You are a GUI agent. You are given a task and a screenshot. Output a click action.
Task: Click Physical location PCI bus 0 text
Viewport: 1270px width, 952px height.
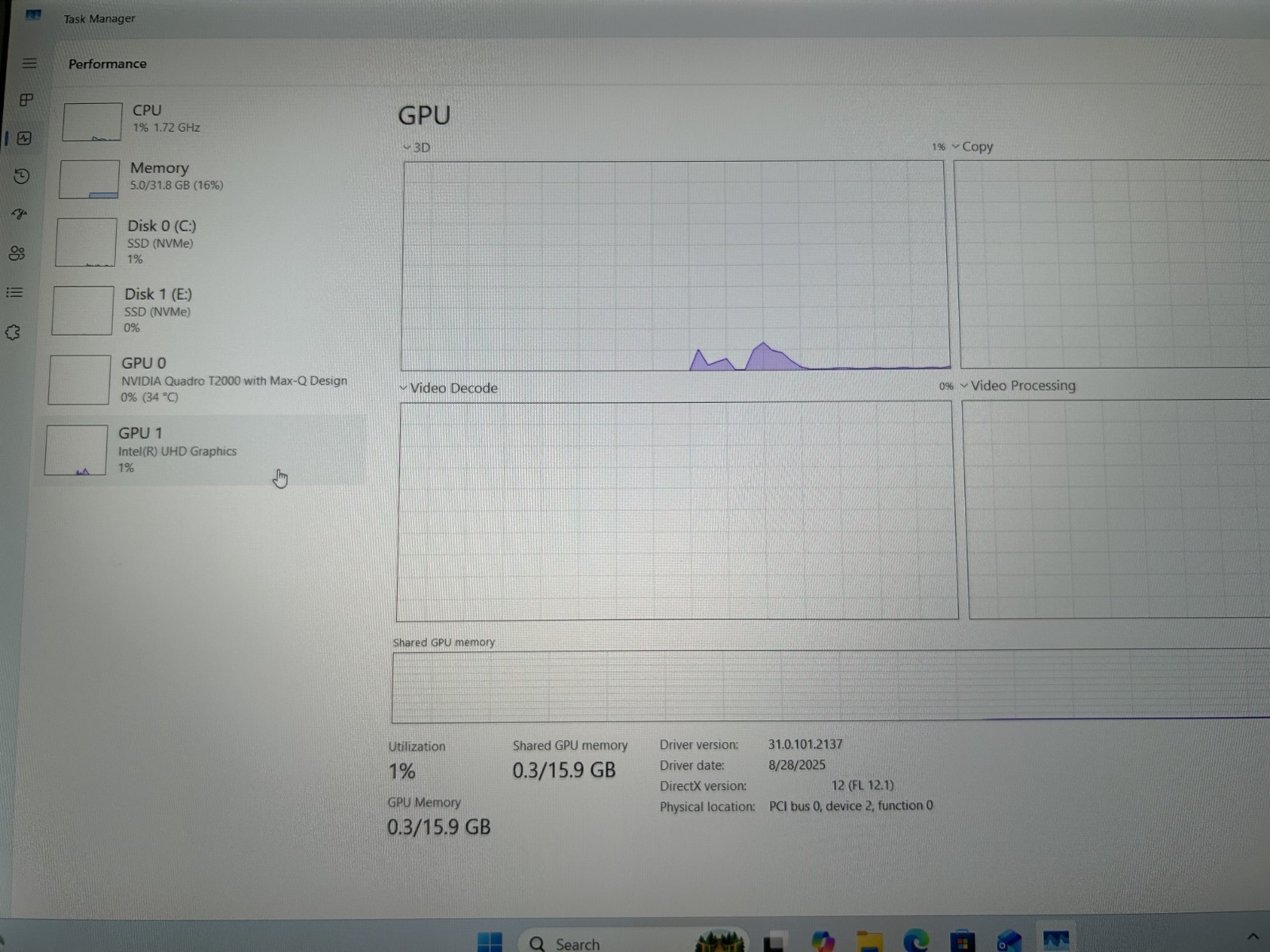coord(851,806)
